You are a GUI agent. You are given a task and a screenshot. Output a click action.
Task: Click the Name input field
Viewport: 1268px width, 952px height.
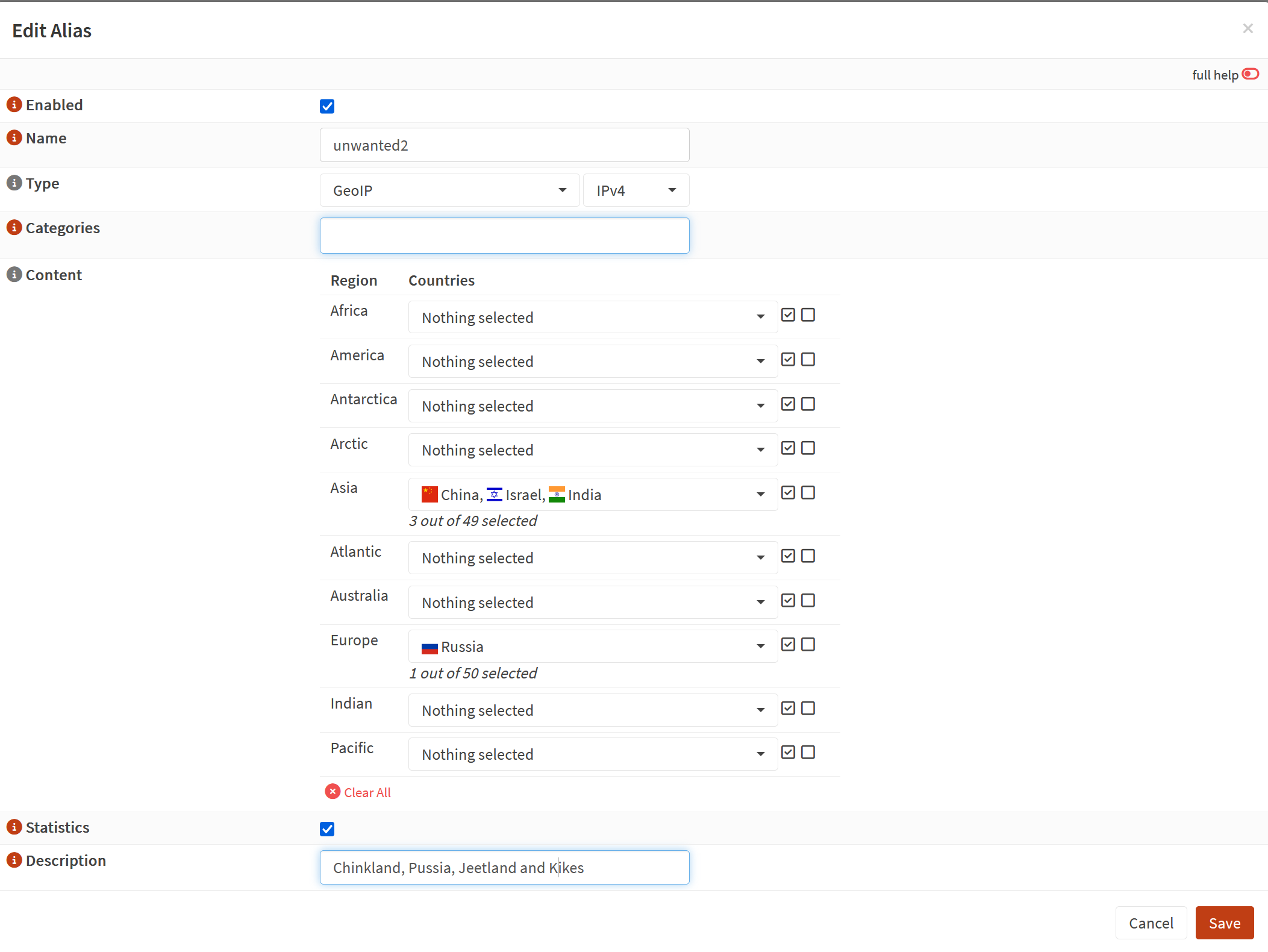(504, 145)
